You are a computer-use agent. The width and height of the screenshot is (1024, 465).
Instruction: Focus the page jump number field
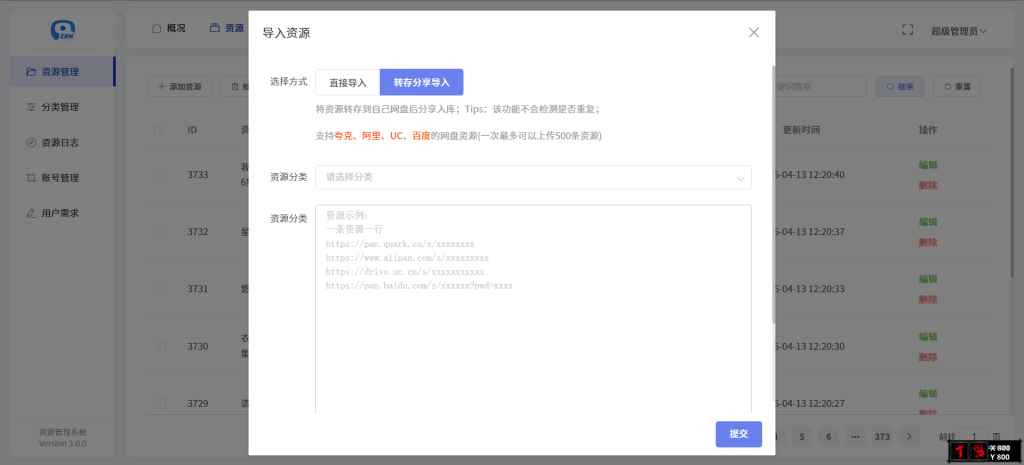[x=975, y=436]
